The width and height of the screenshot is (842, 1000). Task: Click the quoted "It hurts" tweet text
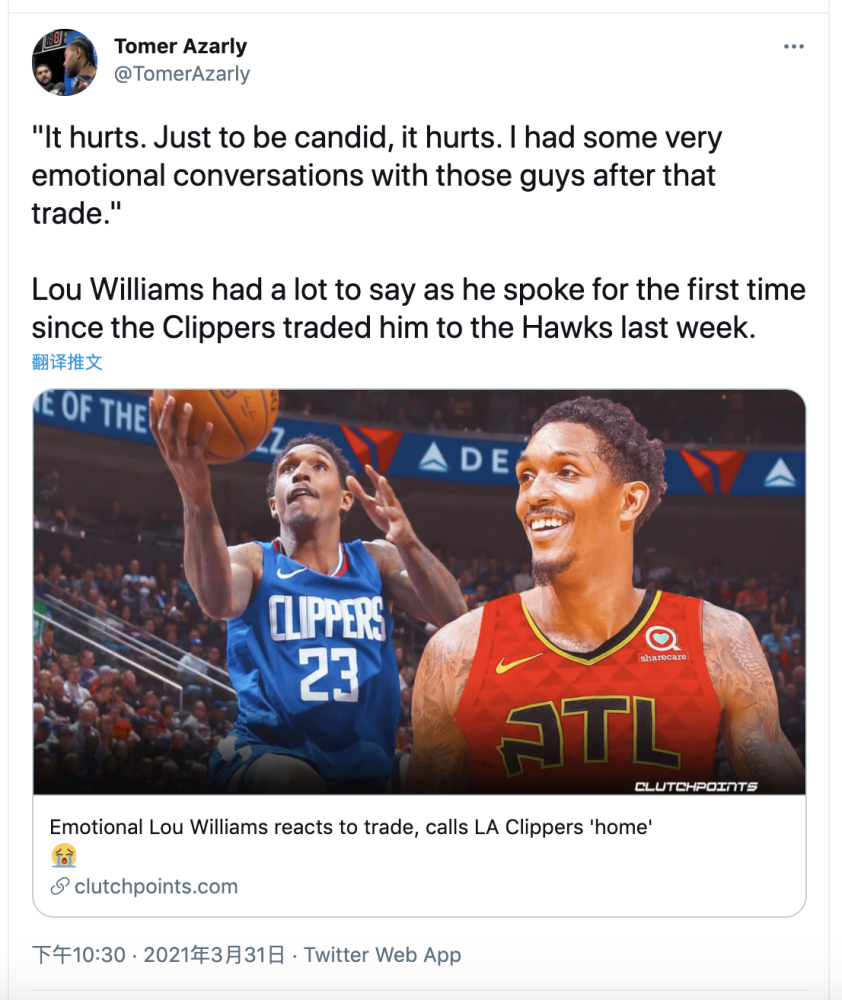pos(376,175)
